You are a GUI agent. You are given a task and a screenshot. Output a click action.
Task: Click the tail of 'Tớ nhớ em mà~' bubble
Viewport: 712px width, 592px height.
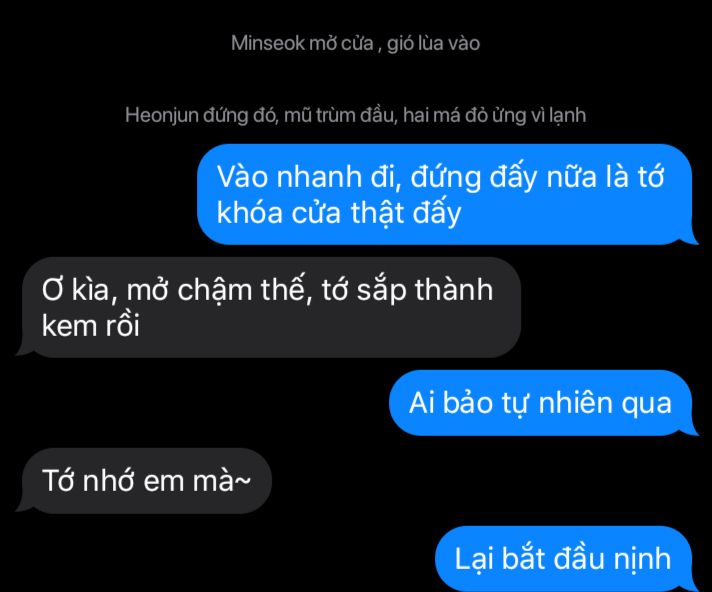24,506
